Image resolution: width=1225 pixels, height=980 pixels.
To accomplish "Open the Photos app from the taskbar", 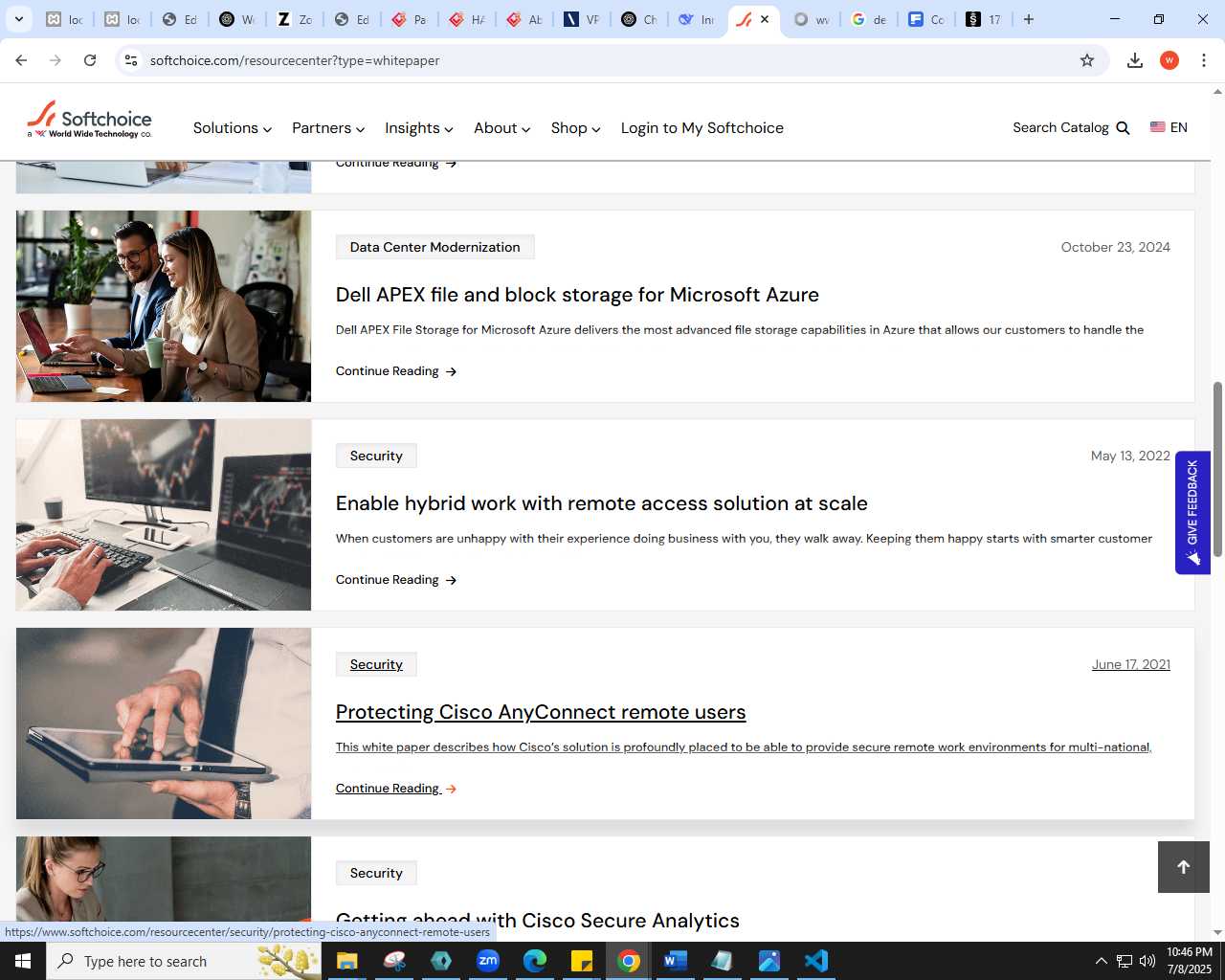I will pos(769,961).
